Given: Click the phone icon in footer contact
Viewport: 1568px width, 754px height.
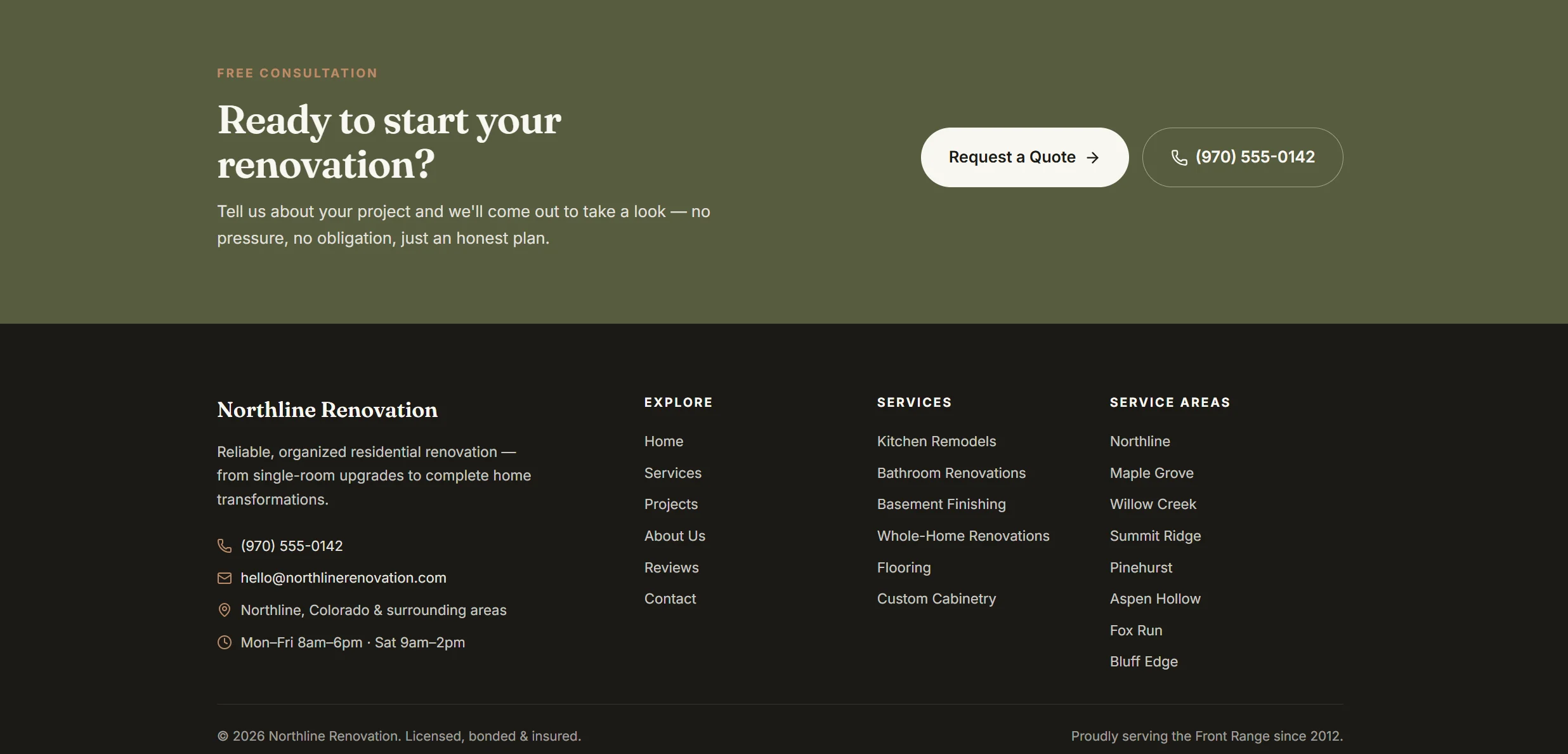Looking at the screenshot, I should 225,546.
